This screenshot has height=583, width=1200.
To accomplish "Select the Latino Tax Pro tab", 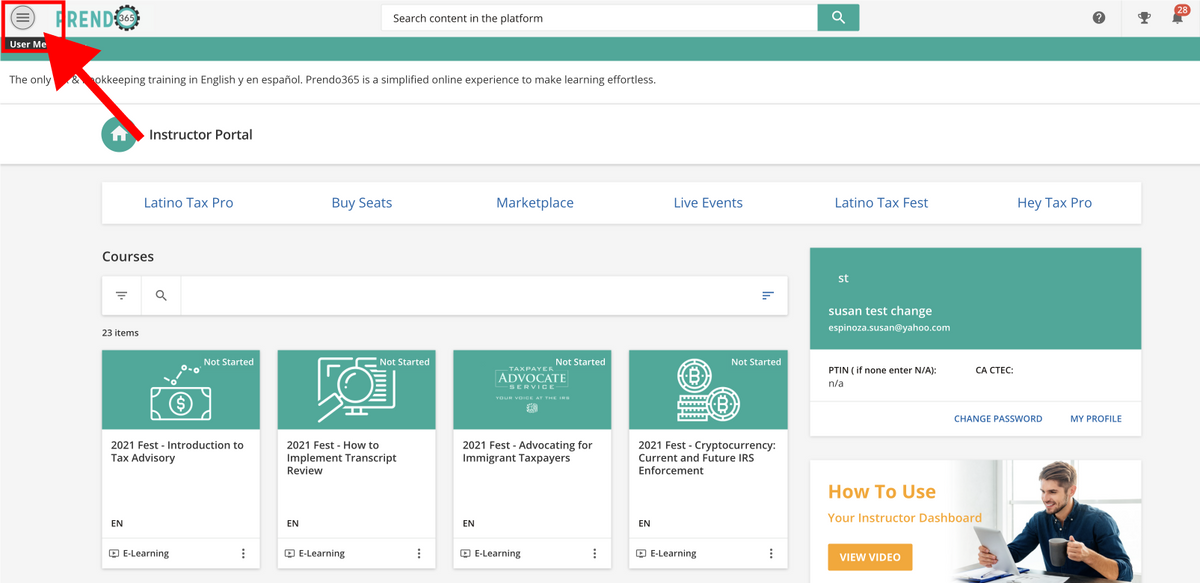I will [189, 203].
